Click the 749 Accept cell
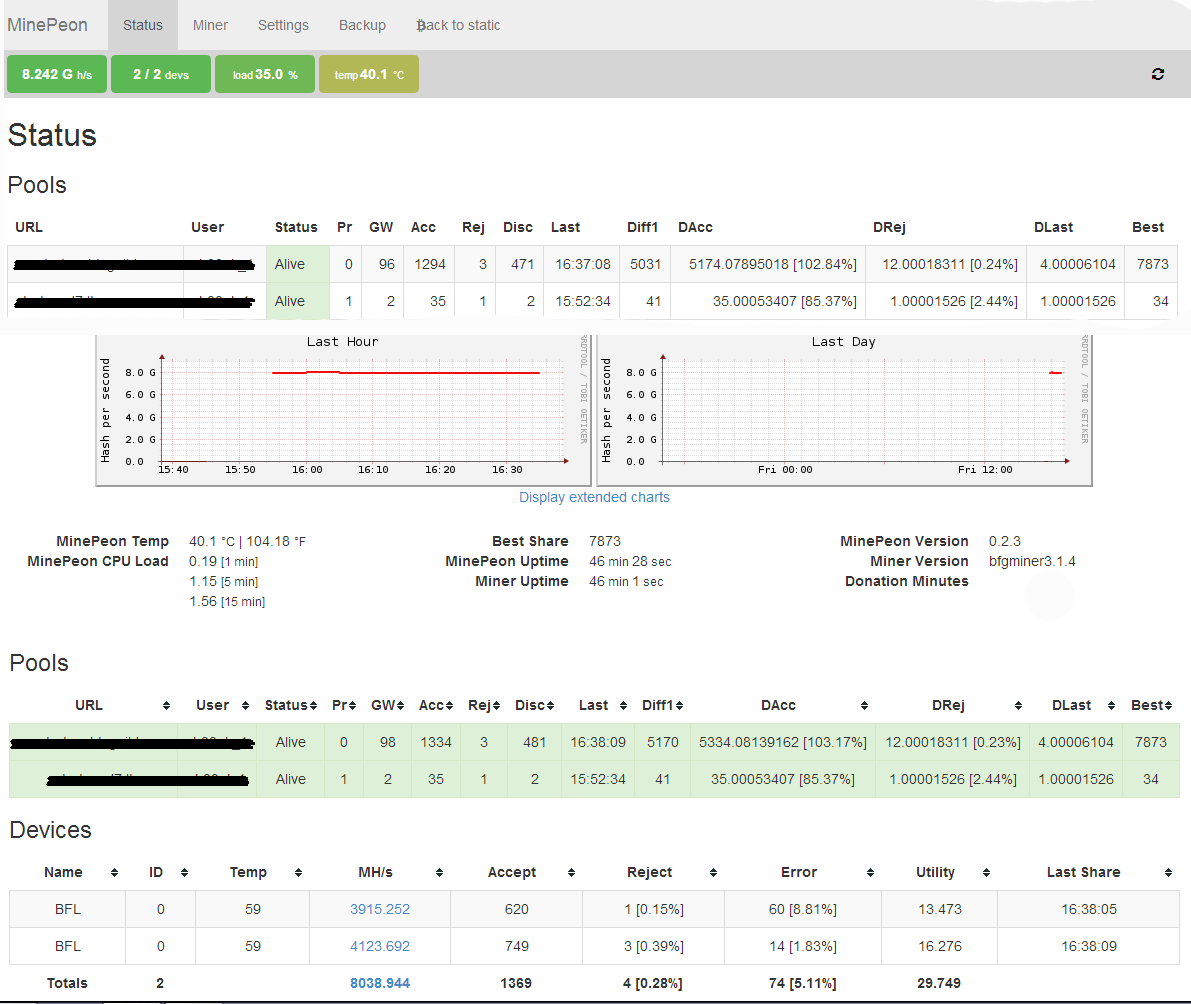 point(517,946)
